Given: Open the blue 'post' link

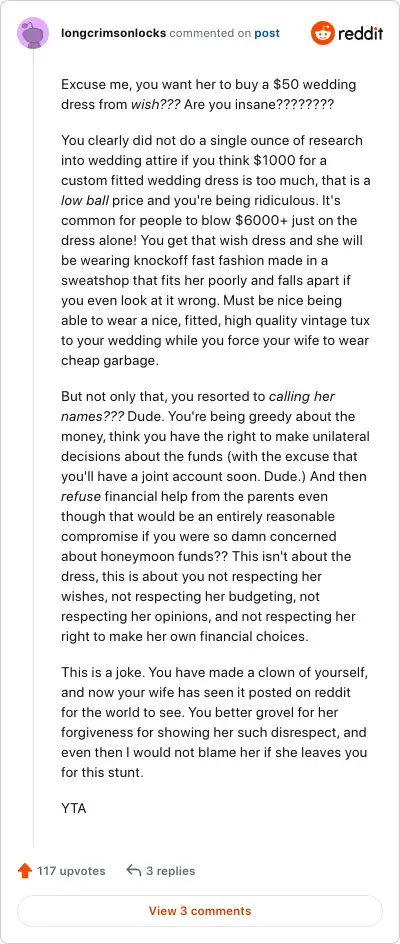Looking at the screenshot, I should tap(267, 33).
